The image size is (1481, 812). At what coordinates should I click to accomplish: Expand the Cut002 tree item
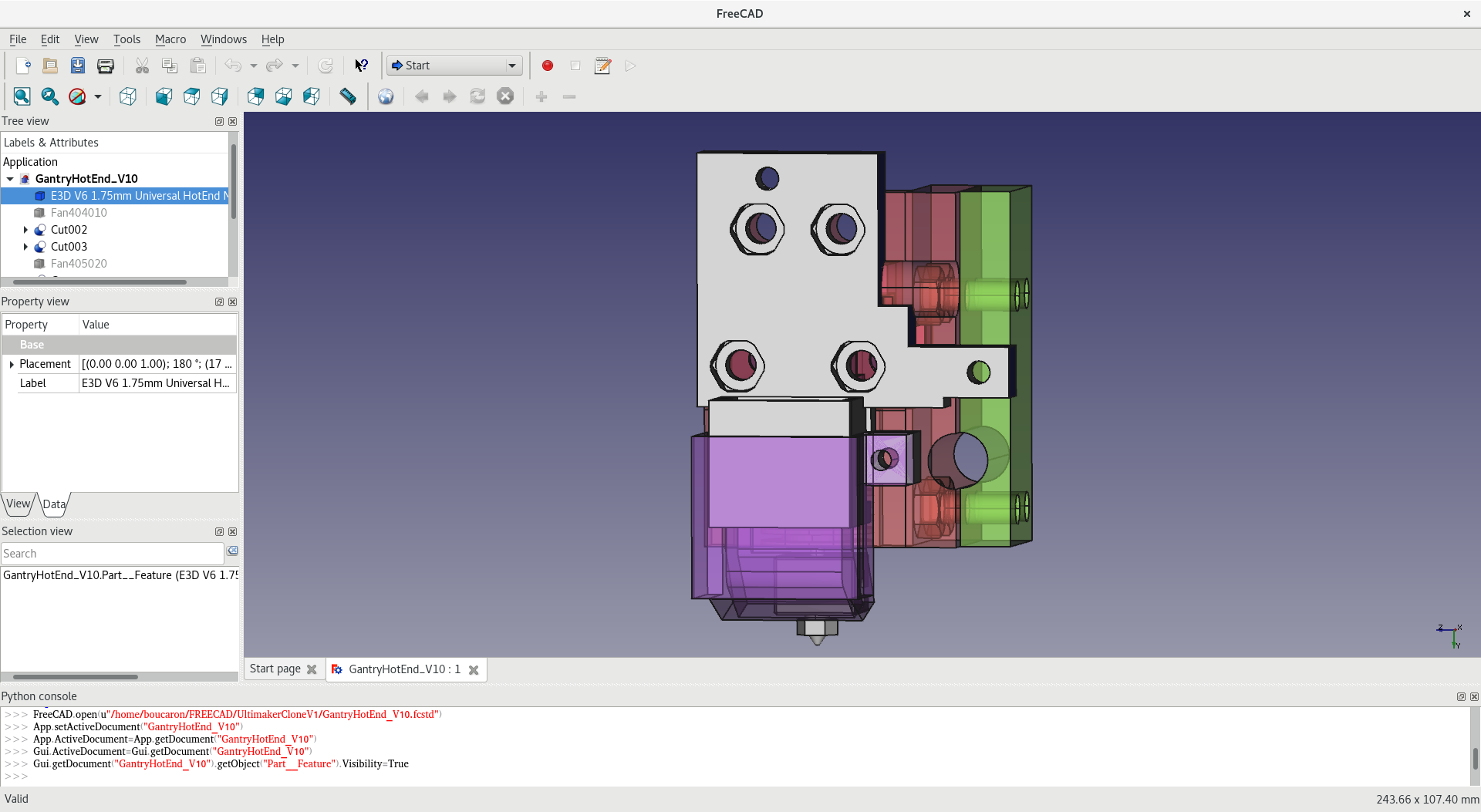25,230
